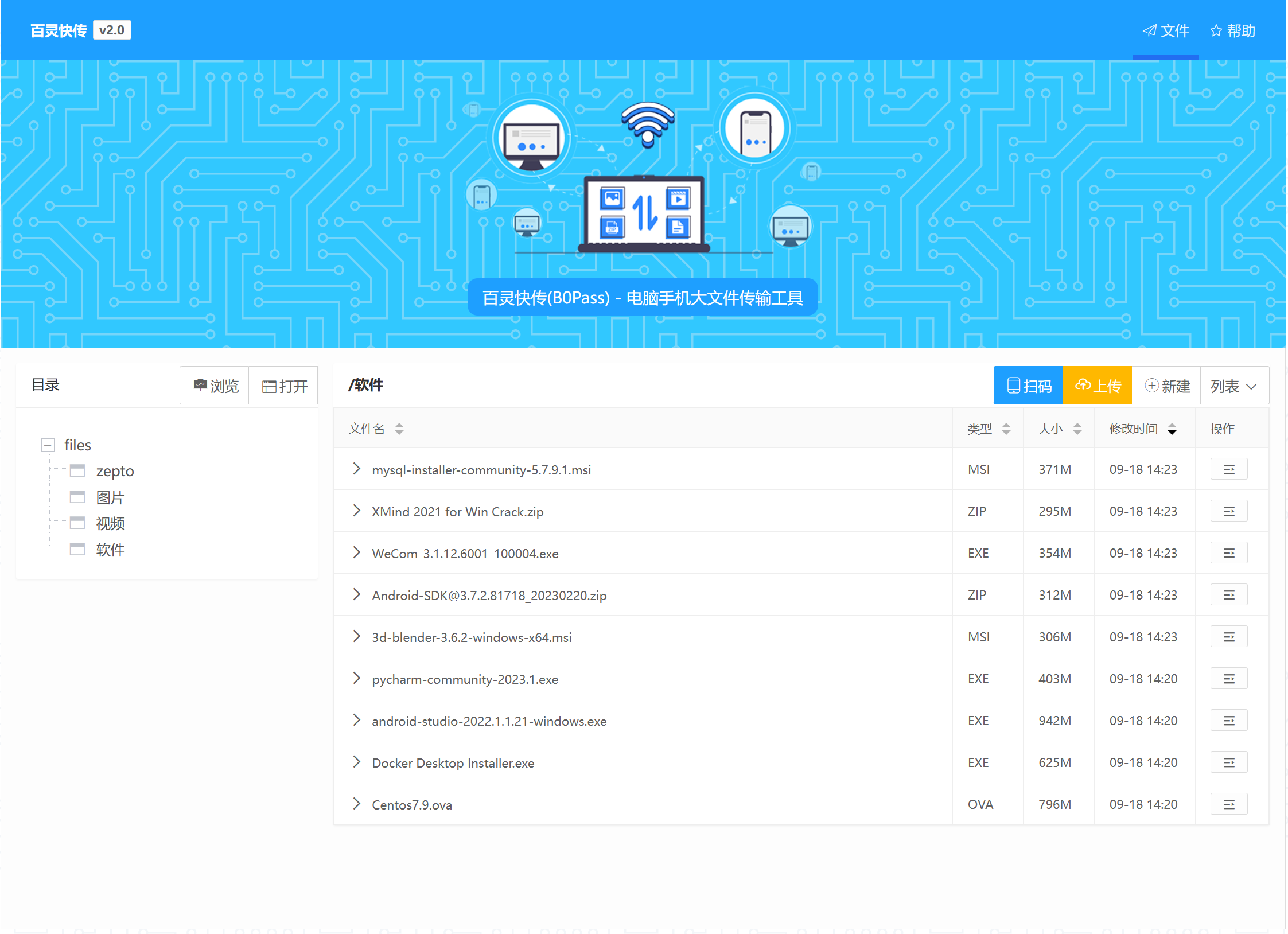Click the WeCom_3.1.12.6001 exe file name
Image resolution: width=1288 pixels, height=934 pixels.
pyautogui.click(x=465, y=554)
